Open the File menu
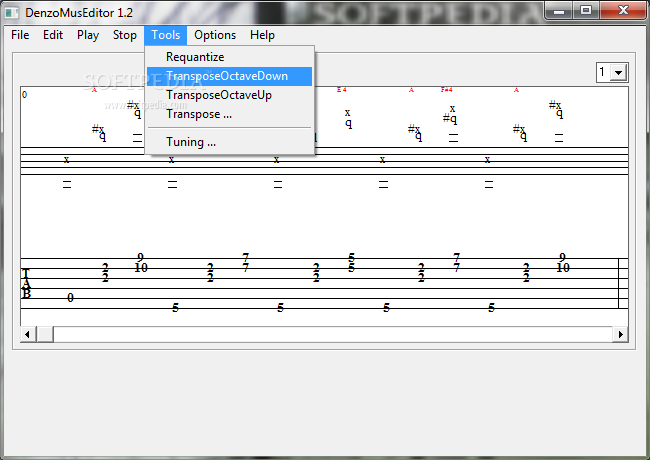Screen dimensions: 650x460 20,35
